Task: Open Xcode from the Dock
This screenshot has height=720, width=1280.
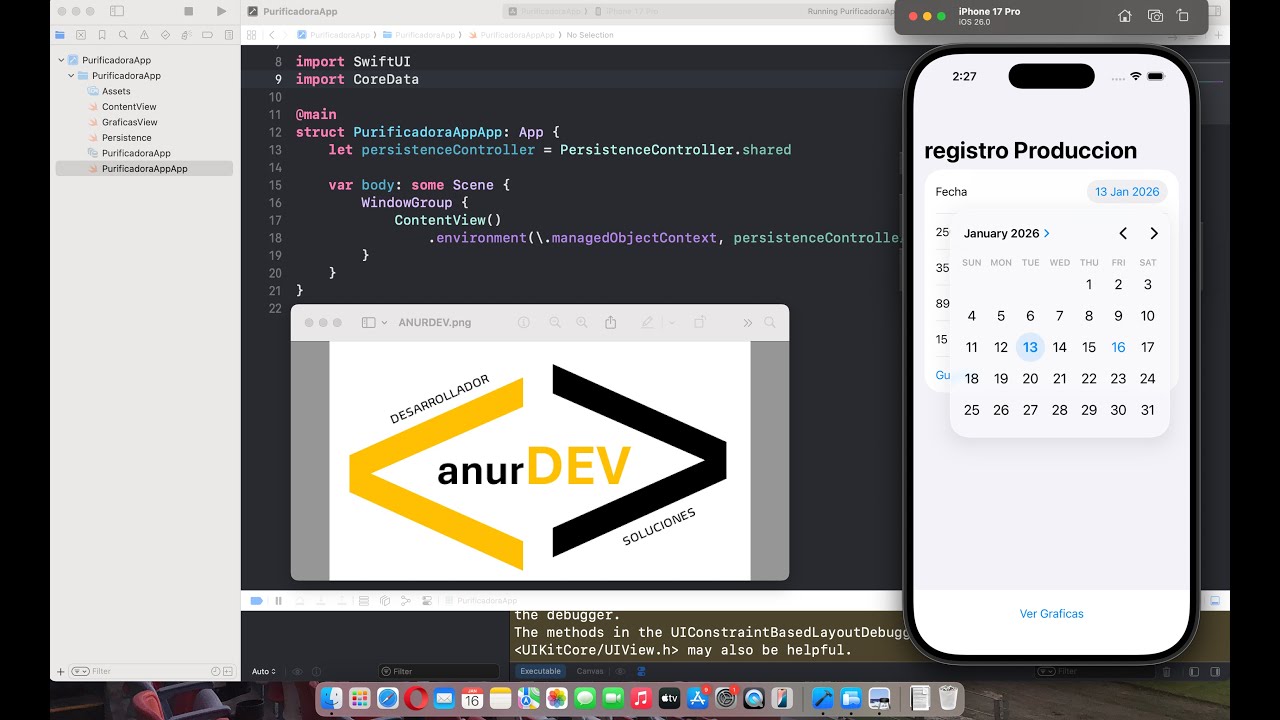Action: pyautogui.click(x=822, y=698)
